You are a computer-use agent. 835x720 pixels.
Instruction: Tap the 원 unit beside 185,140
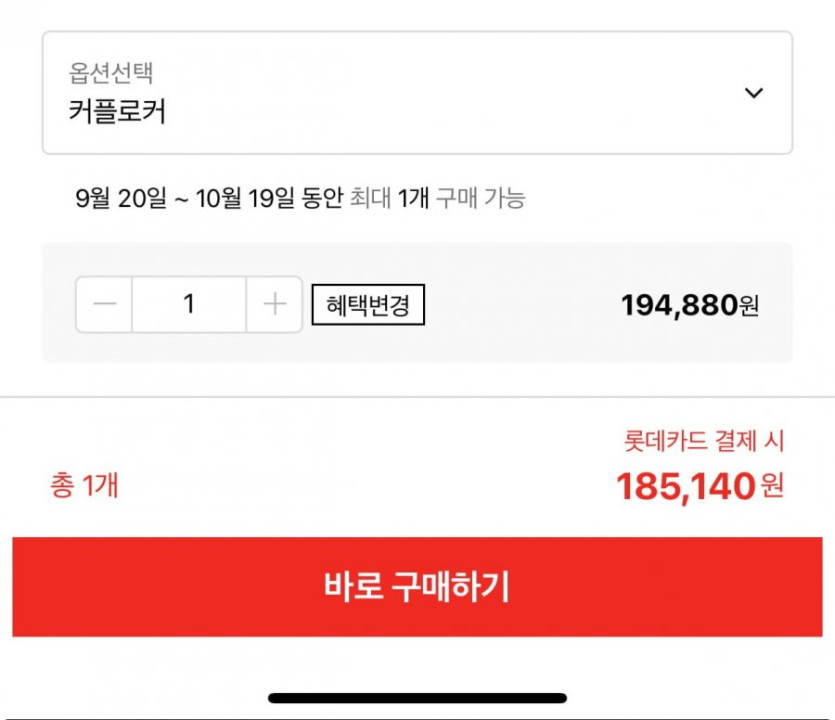click(772, 487)
